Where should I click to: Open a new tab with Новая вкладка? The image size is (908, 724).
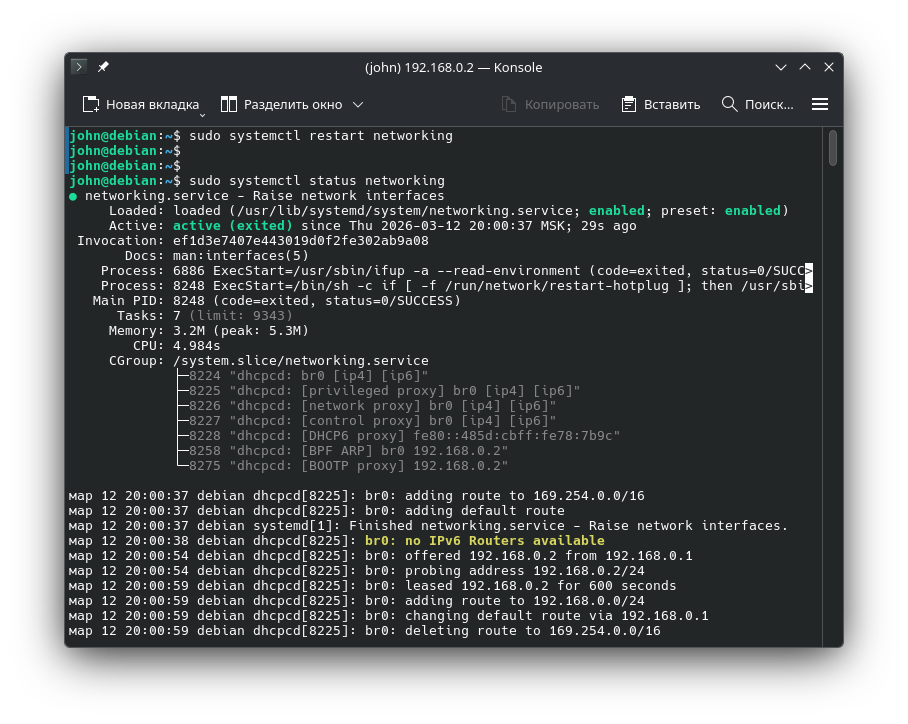[141, 104]
